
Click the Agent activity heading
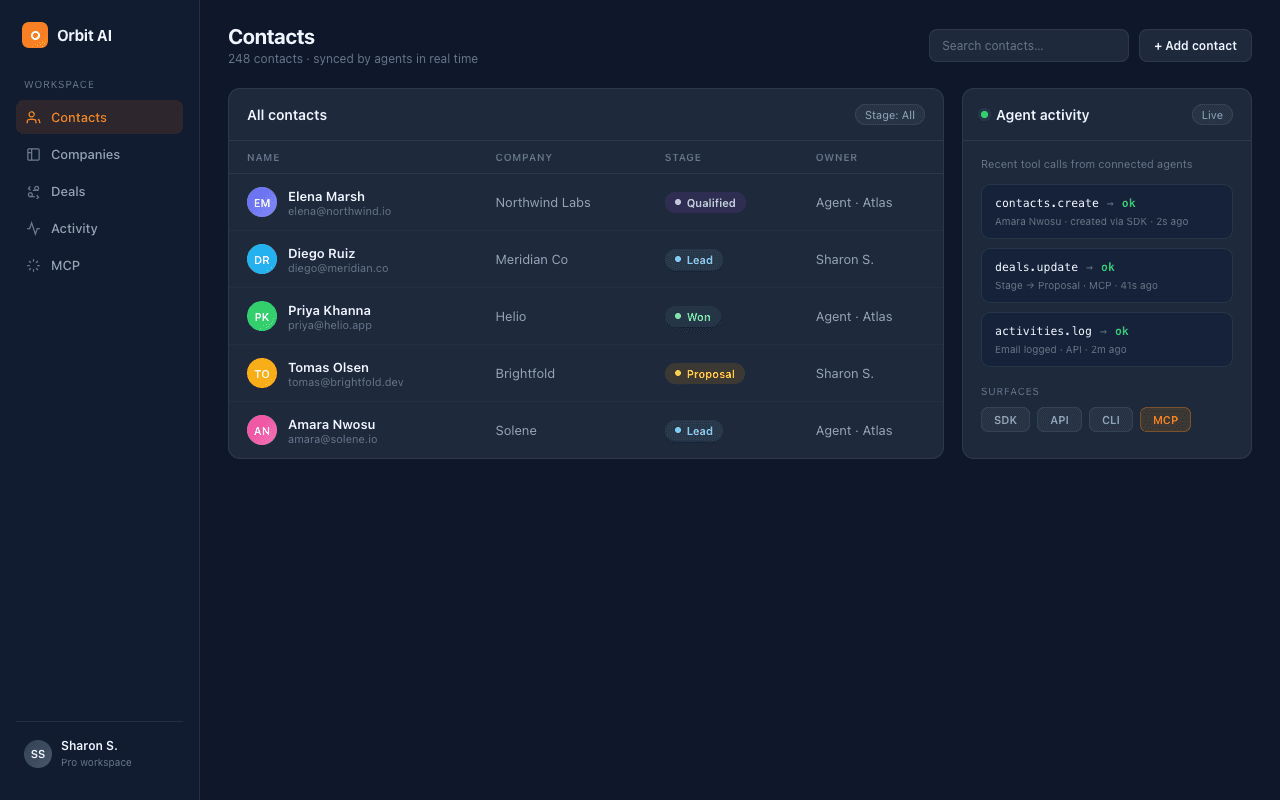pos(1042,115)
